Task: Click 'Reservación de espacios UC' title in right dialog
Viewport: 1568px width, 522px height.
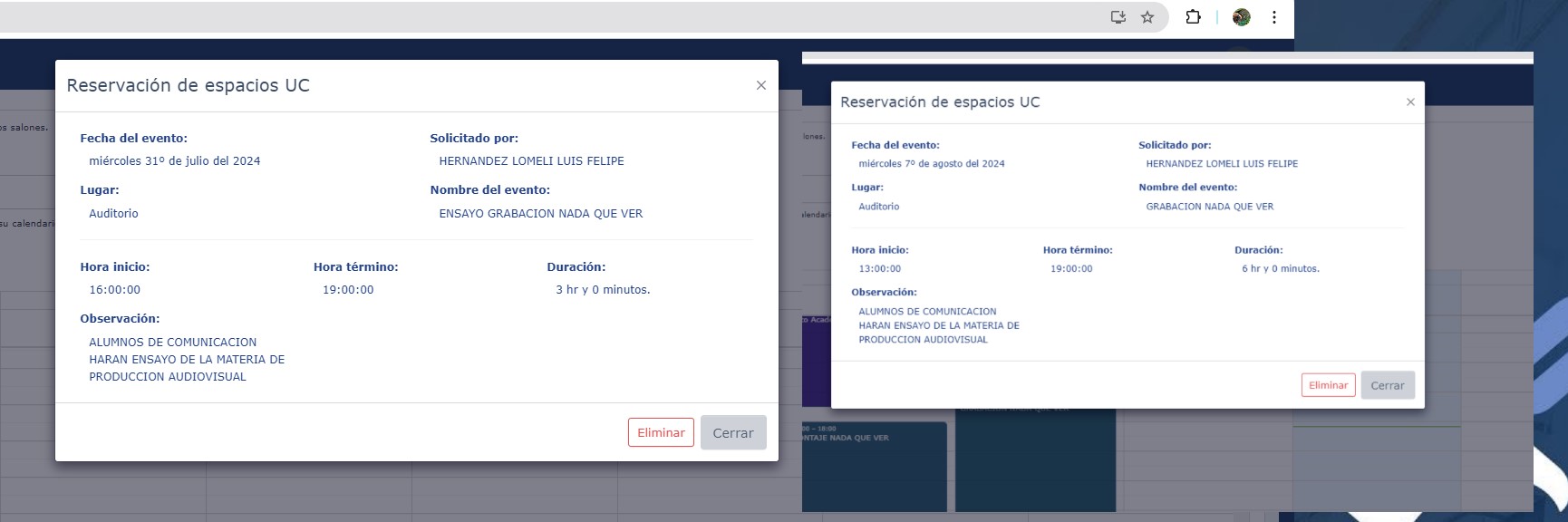Action: (x=940, y=102)
